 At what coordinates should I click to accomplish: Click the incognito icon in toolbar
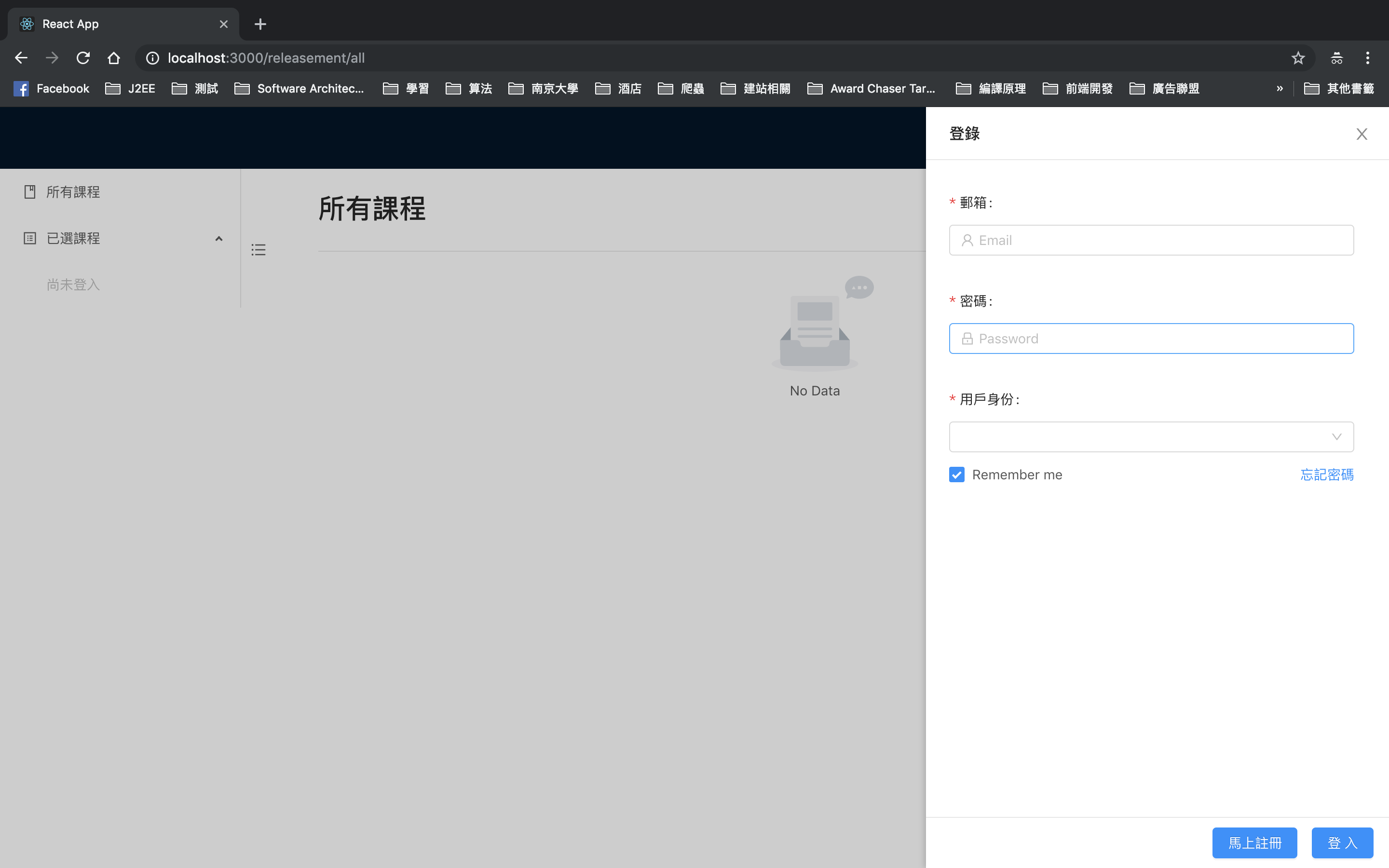pyautogui.click(x=1336, y=58)
